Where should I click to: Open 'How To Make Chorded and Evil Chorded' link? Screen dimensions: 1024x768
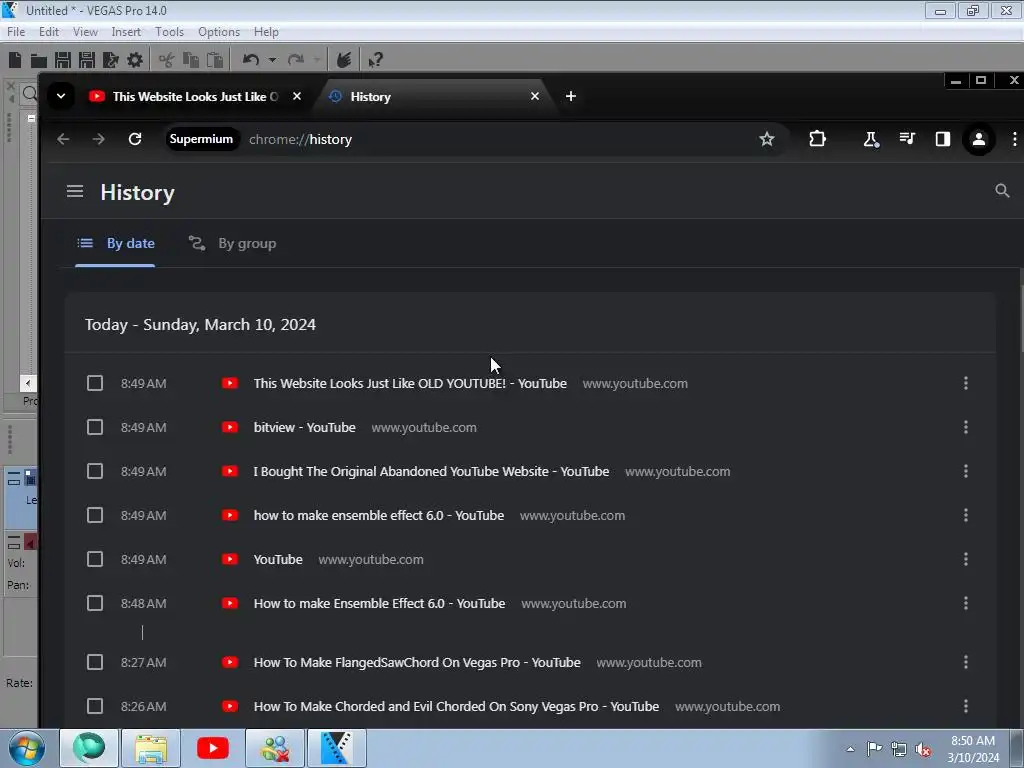click(456, 707)
